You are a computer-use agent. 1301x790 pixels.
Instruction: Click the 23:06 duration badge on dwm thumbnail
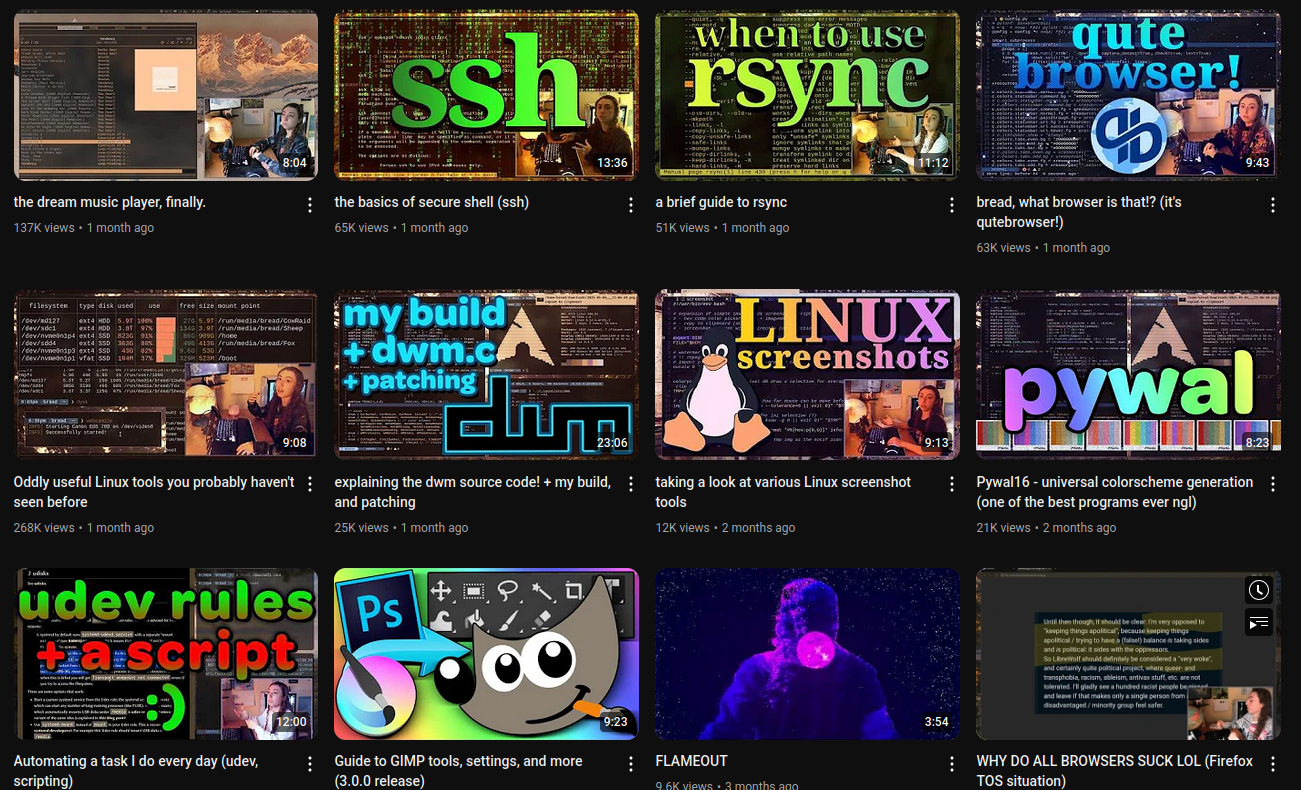click(610, 443)
